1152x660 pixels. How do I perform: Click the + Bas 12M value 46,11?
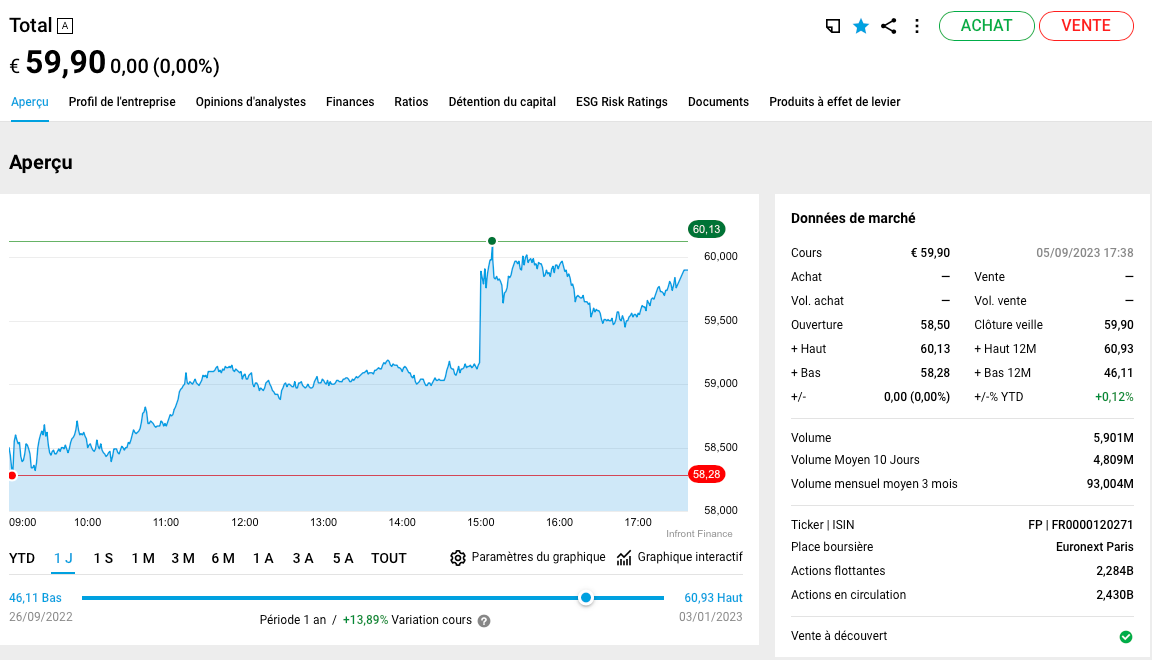tap(1119, 373)
